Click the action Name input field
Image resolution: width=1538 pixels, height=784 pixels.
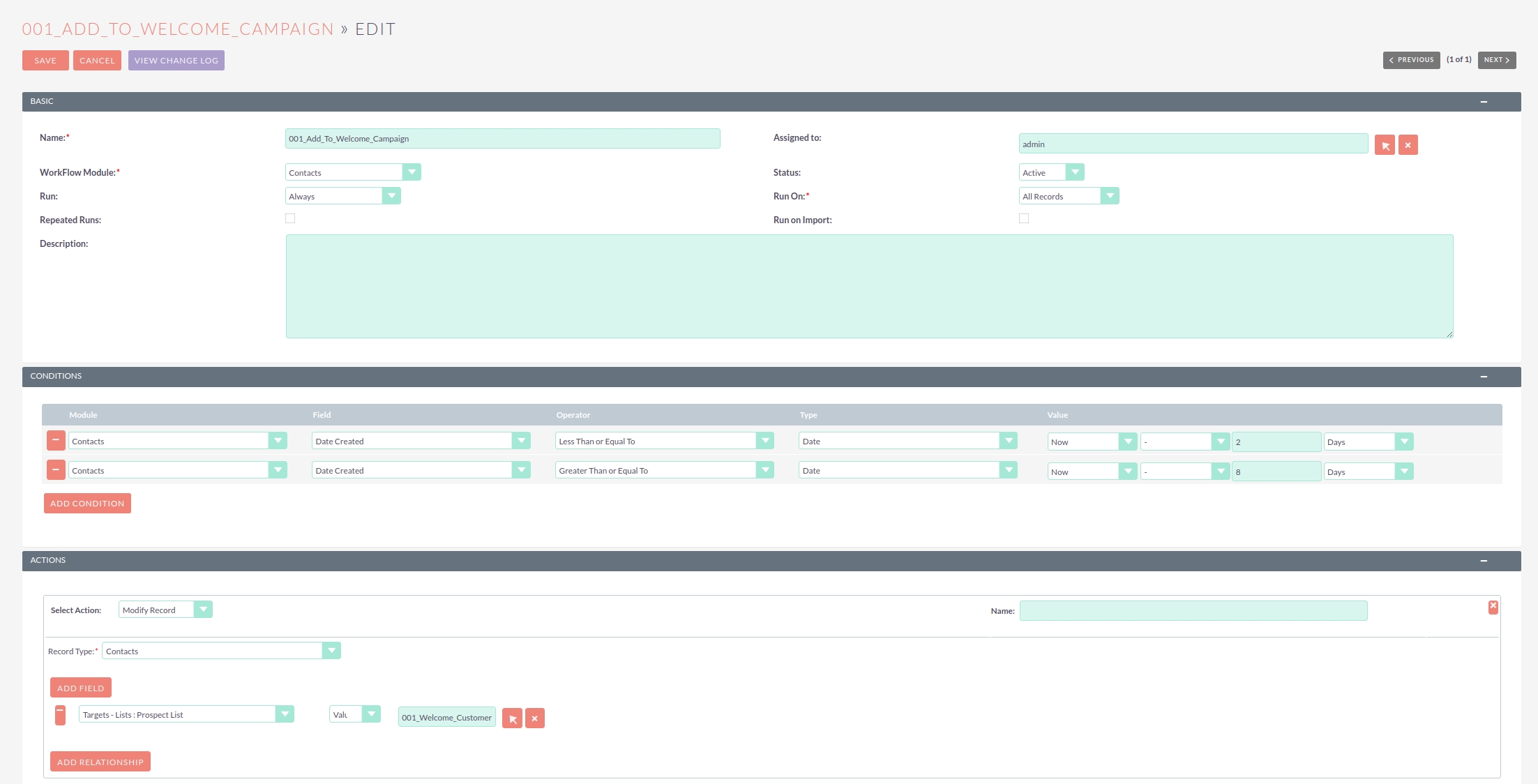click(x=1193, y=611)
